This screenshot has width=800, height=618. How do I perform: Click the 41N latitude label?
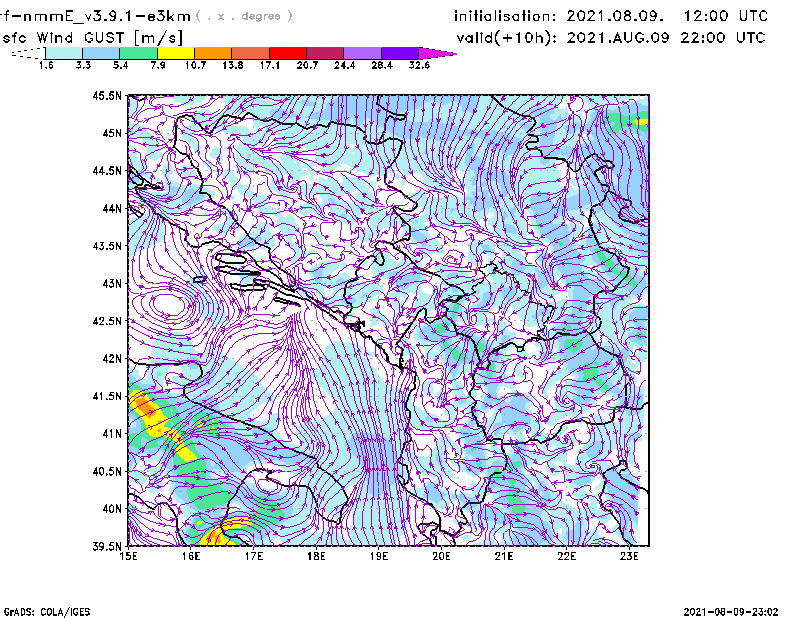(x=112, y=434)
